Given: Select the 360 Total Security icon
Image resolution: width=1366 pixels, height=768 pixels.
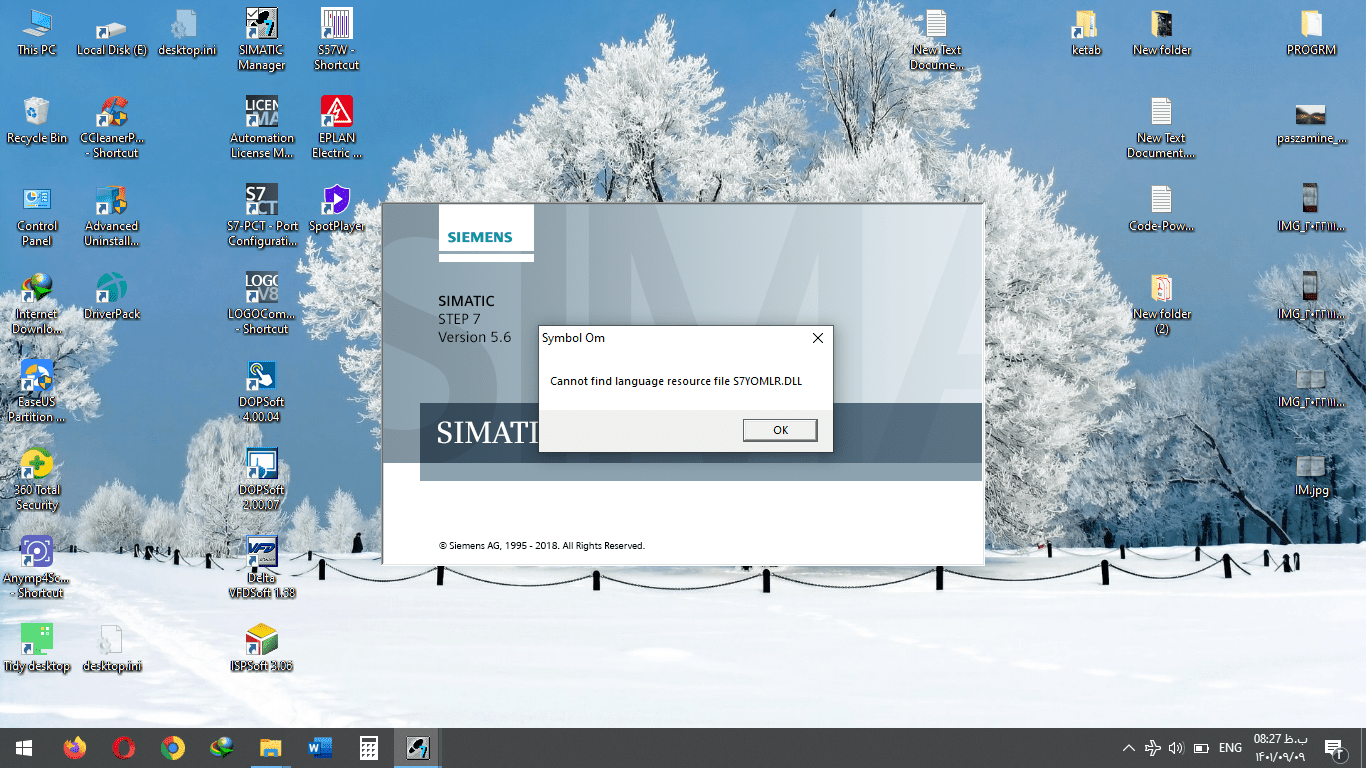Looking at the screenshot, I should click(x=37, y=479).
